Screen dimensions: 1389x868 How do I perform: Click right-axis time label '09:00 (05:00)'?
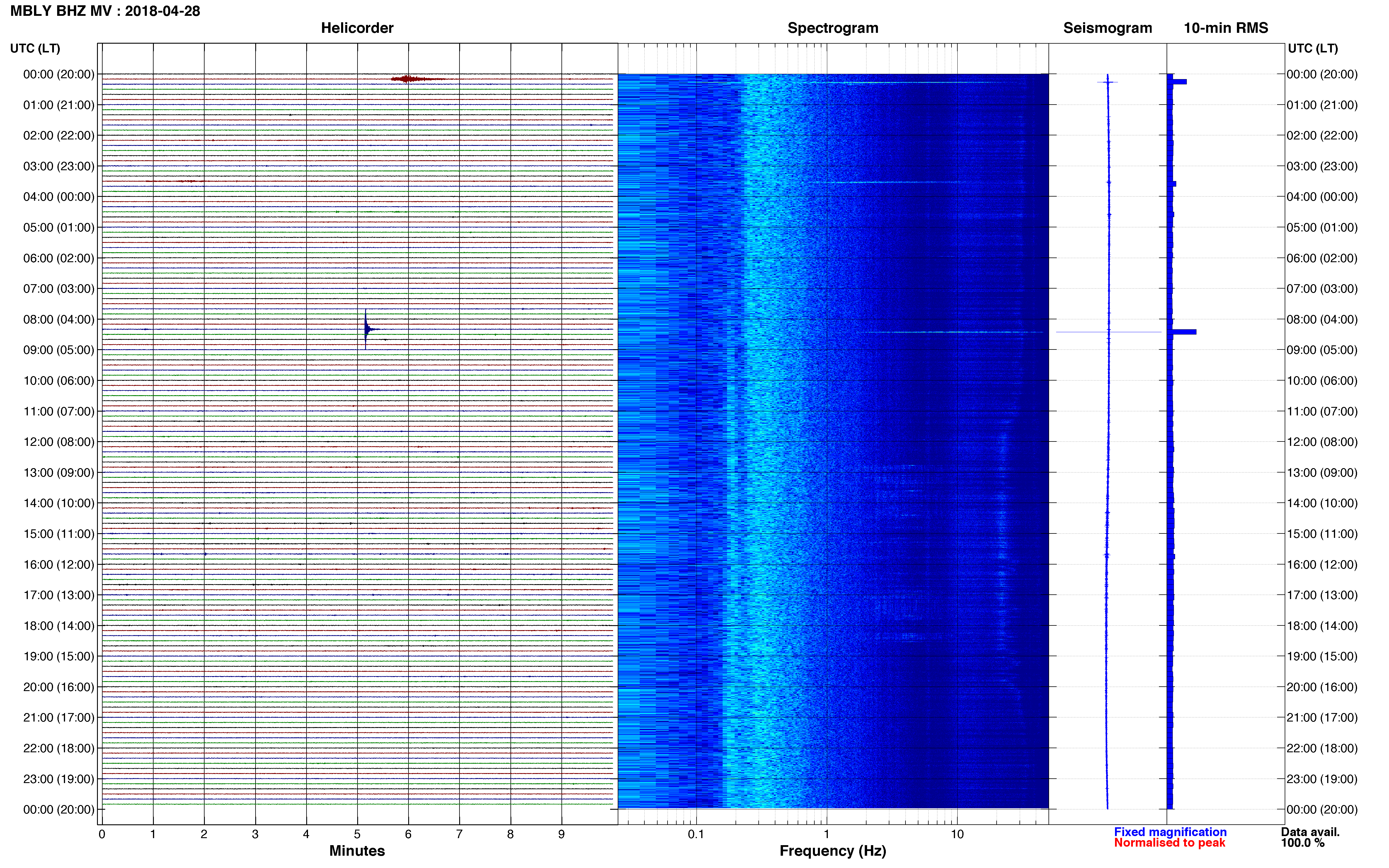(x=1322, y=350)
